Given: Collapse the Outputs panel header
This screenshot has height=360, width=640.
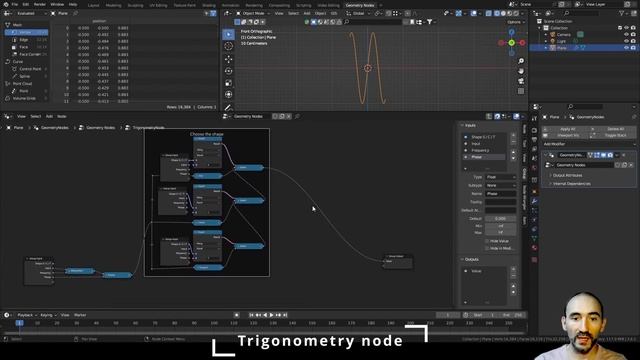Looking at the screenshot, I should tap(470, 260).
